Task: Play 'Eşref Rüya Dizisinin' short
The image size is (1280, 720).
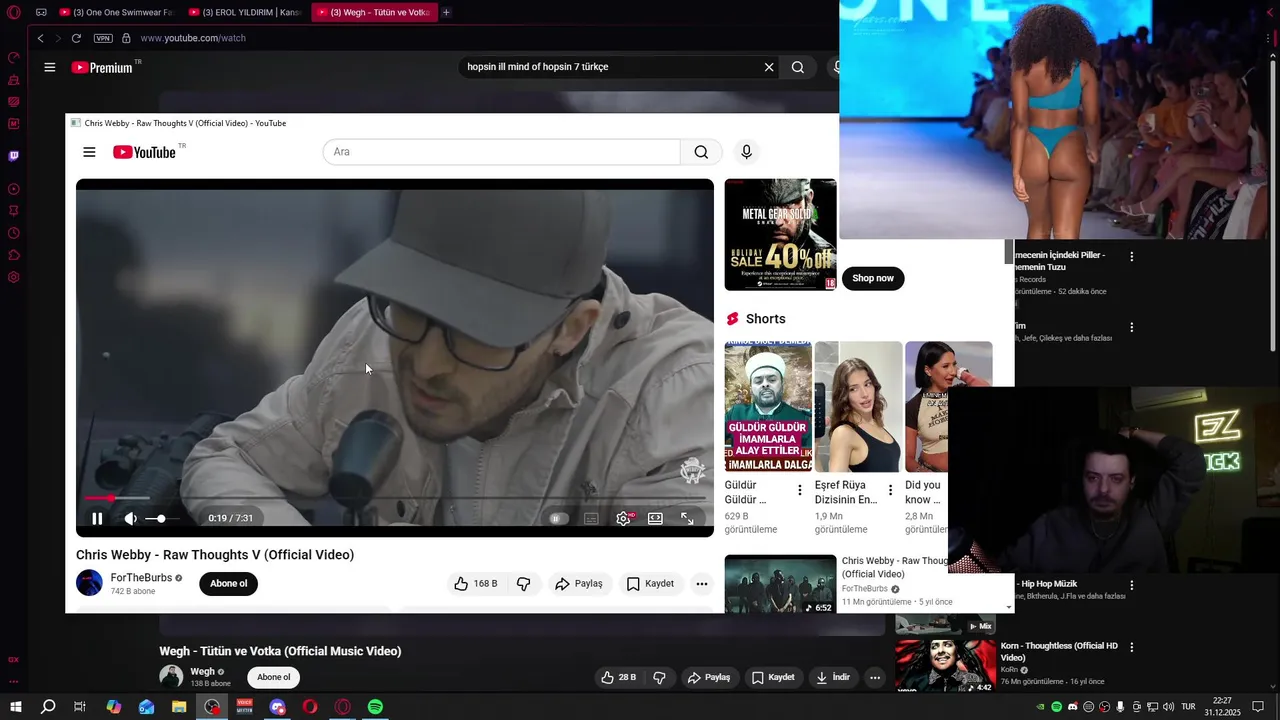Action: coord(858,407)
